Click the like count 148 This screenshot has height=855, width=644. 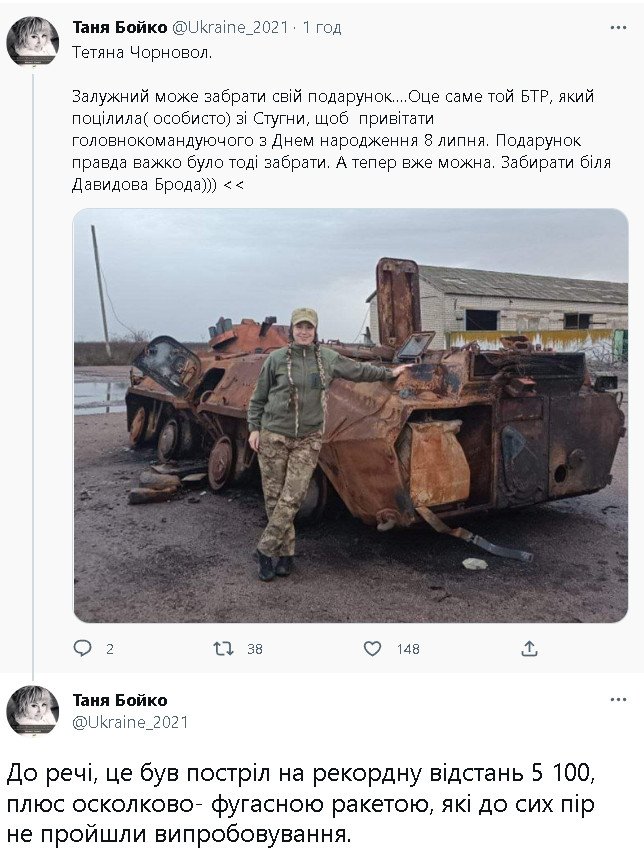click(408, 649)
